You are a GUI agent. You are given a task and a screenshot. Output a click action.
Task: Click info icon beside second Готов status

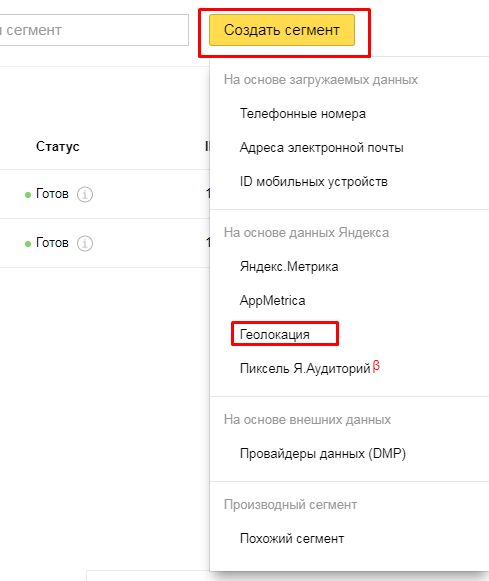(x=85, y=243)
